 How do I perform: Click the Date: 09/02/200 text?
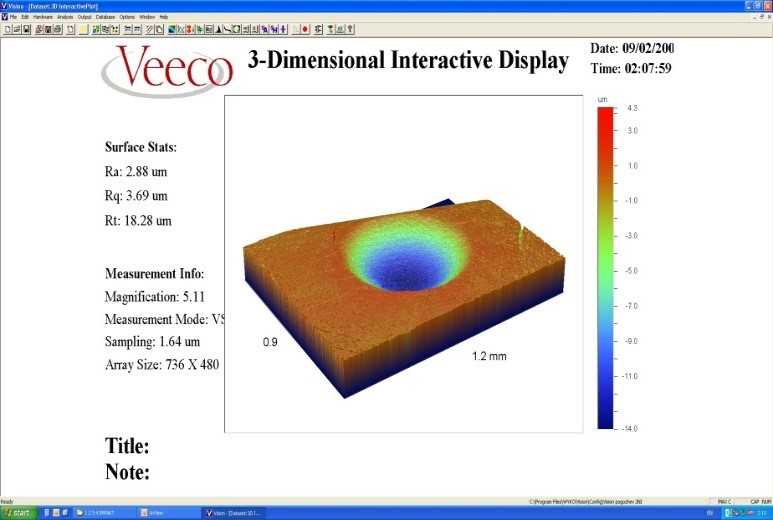632,48
